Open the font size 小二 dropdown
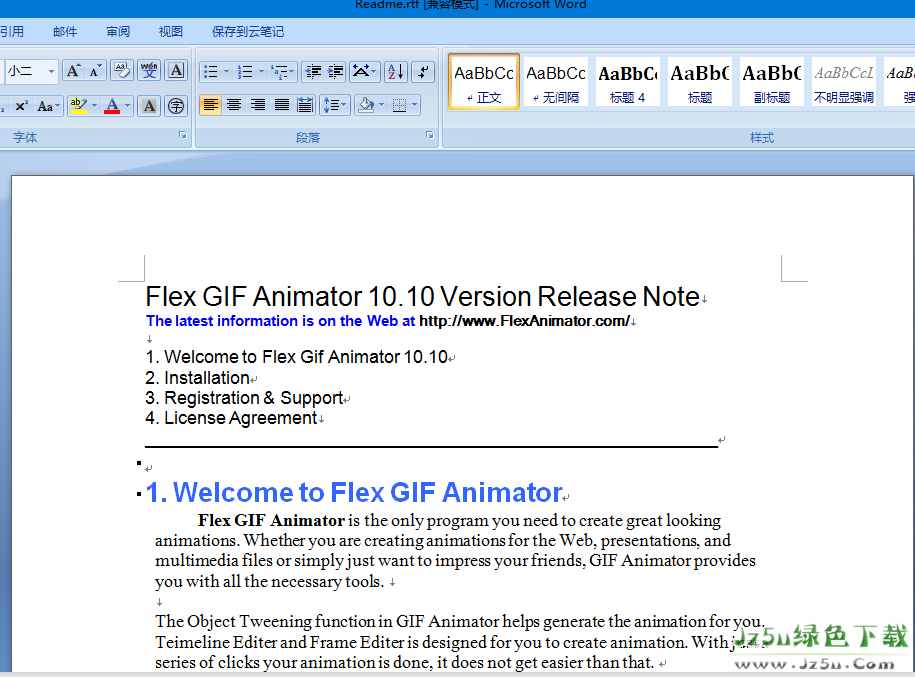The width and height of the screenshot is (915, 677). click(51, 71)
